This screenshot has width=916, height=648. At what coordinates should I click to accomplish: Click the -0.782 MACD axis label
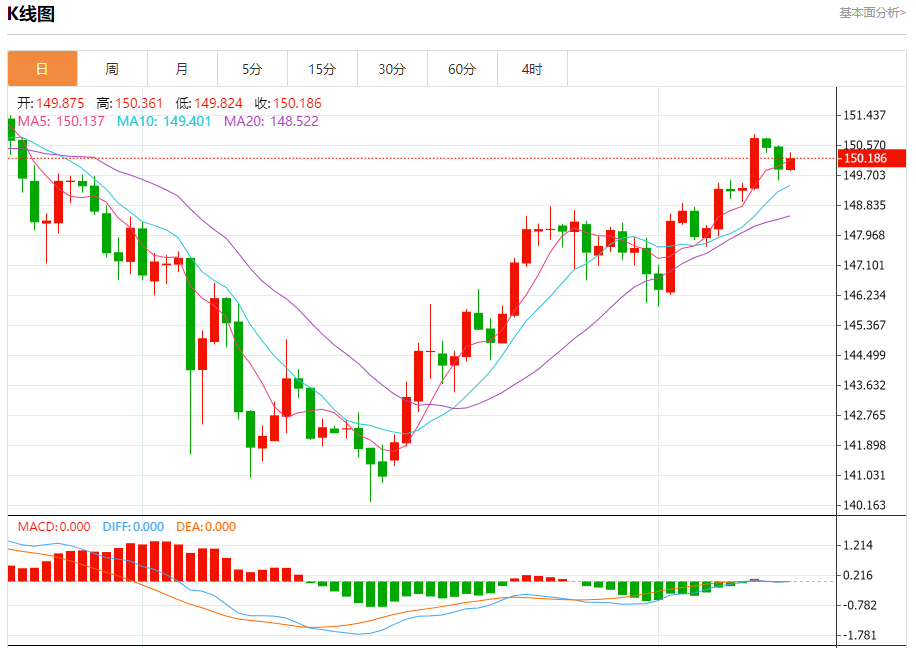859,605
